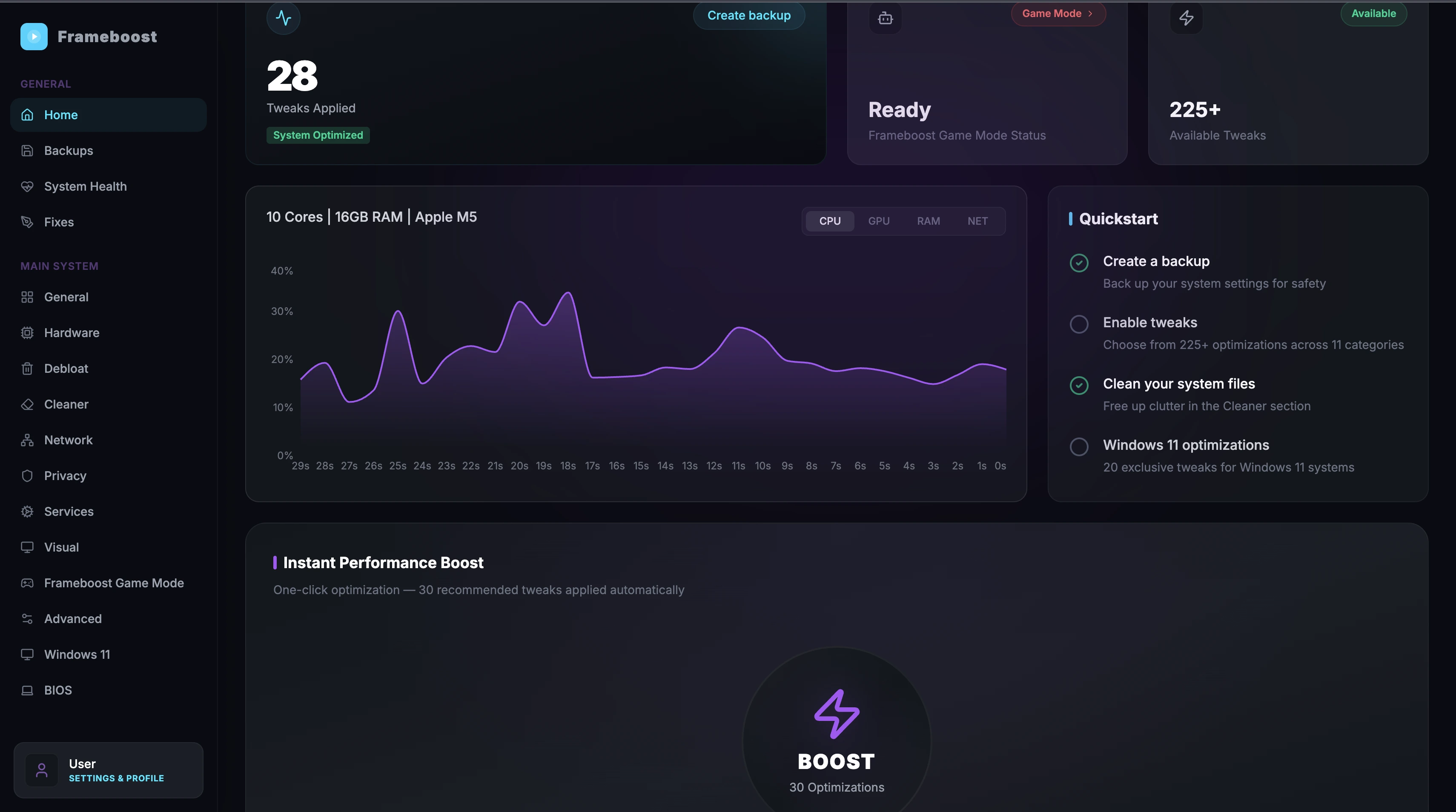This screenshot has height=812, width=1456.
Task: Open User Settings & Profile card
Action: click(109, 770)
